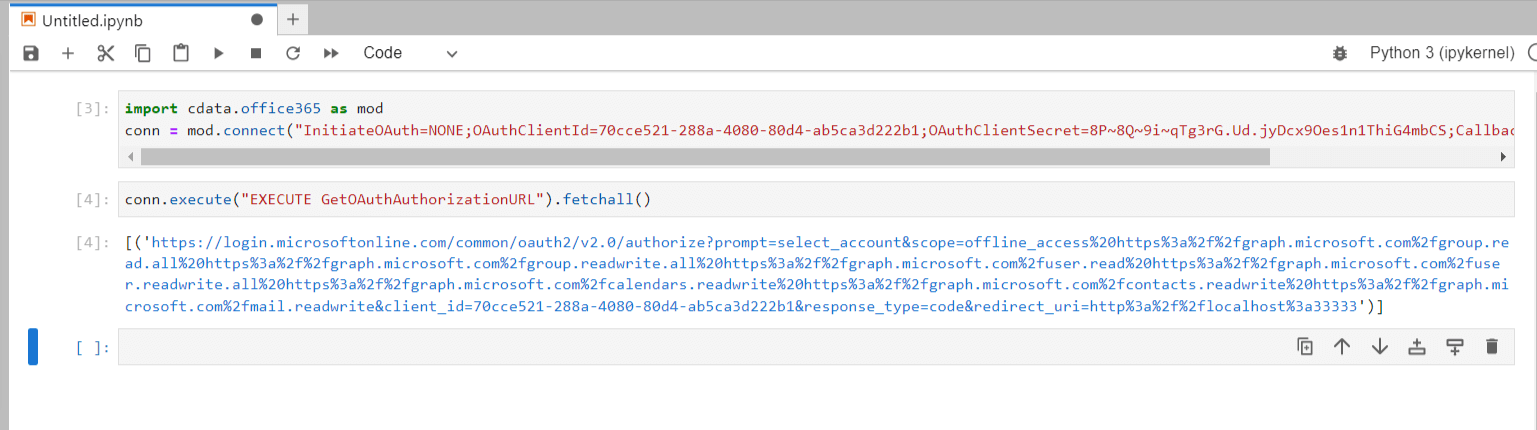Toggle the debugger bug icon
The image size is (1537, 430).
[x=1340, y=53]
